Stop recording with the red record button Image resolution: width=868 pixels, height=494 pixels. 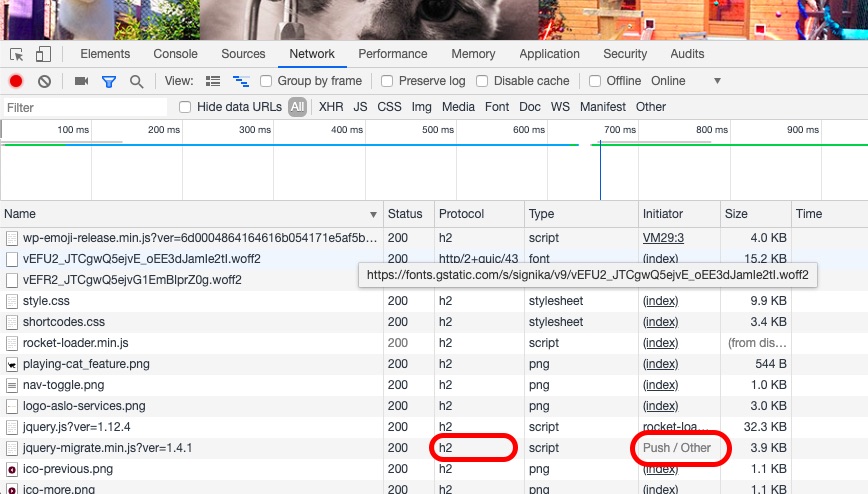point(16,81)
